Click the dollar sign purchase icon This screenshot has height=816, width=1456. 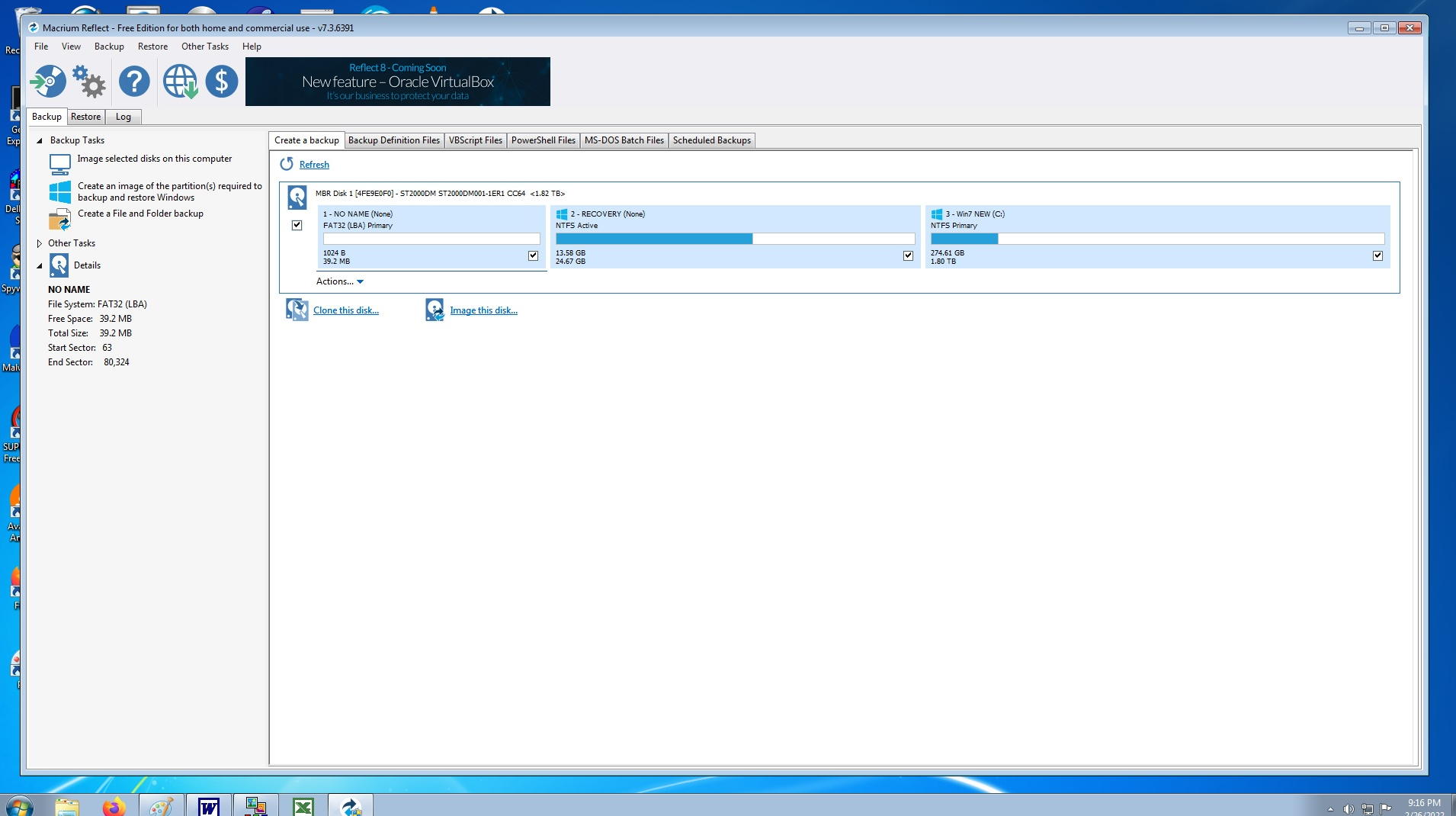coord(222,81)
